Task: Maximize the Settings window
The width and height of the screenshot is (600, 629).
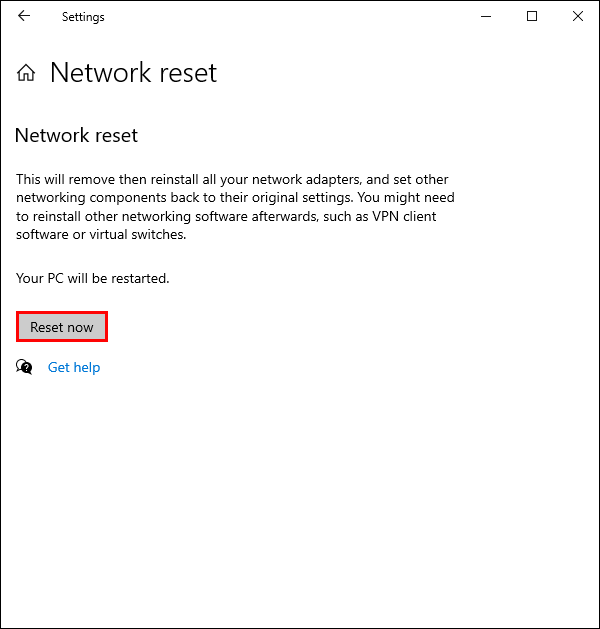Action: pos(532,16)
